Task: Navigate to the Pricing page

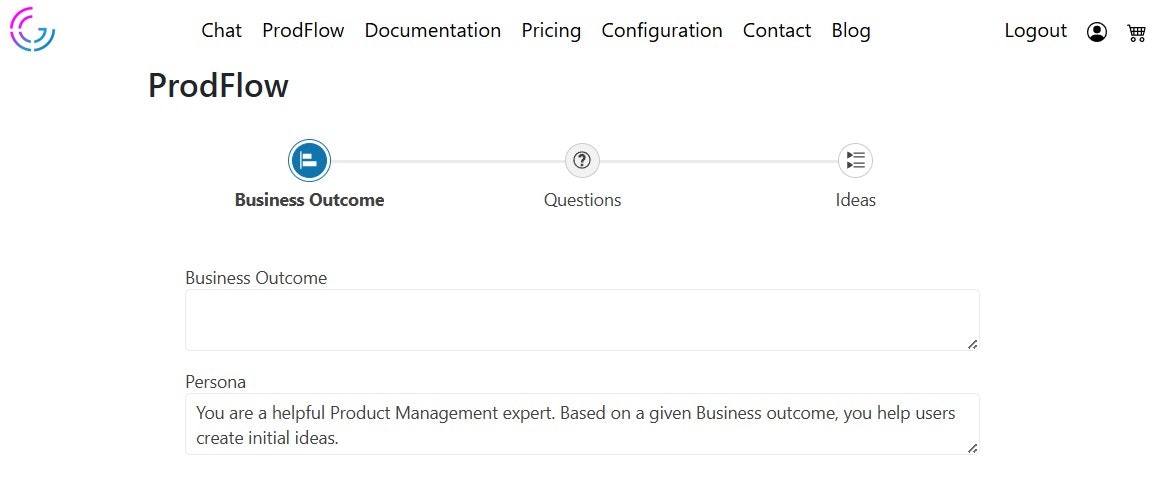Action: (551, 31)
